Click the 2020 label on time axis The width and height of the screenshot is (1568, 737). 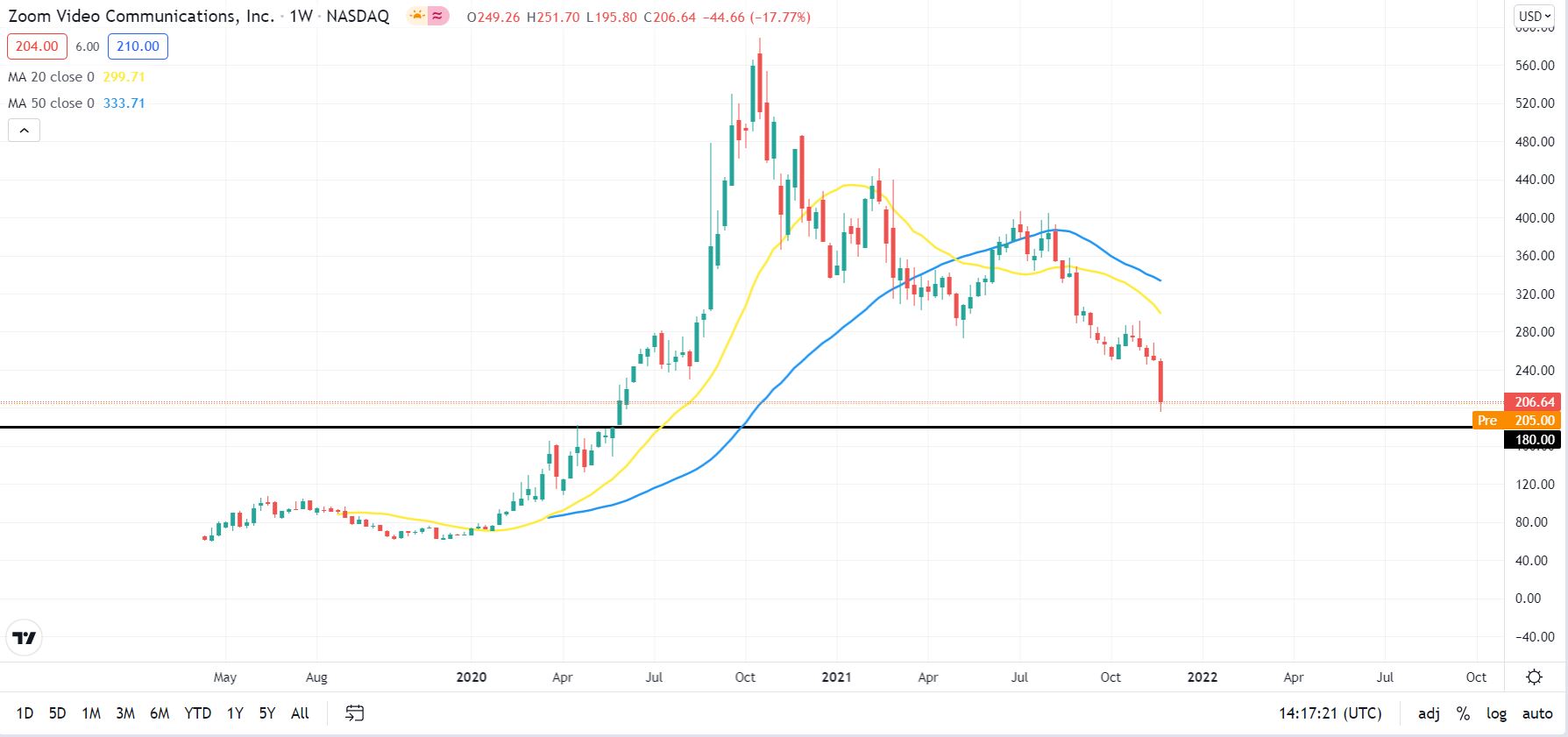point(471,677)
